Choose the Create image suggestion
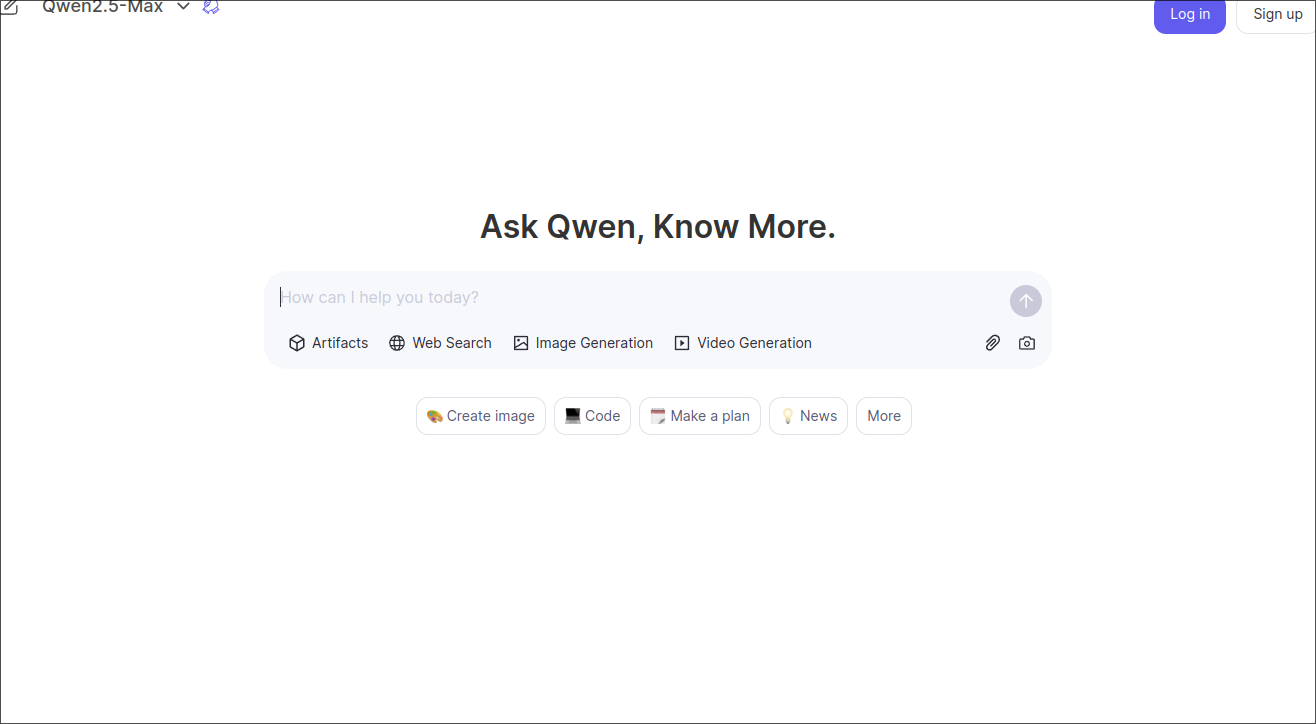The image size is (1316, 724). [481, 416]
